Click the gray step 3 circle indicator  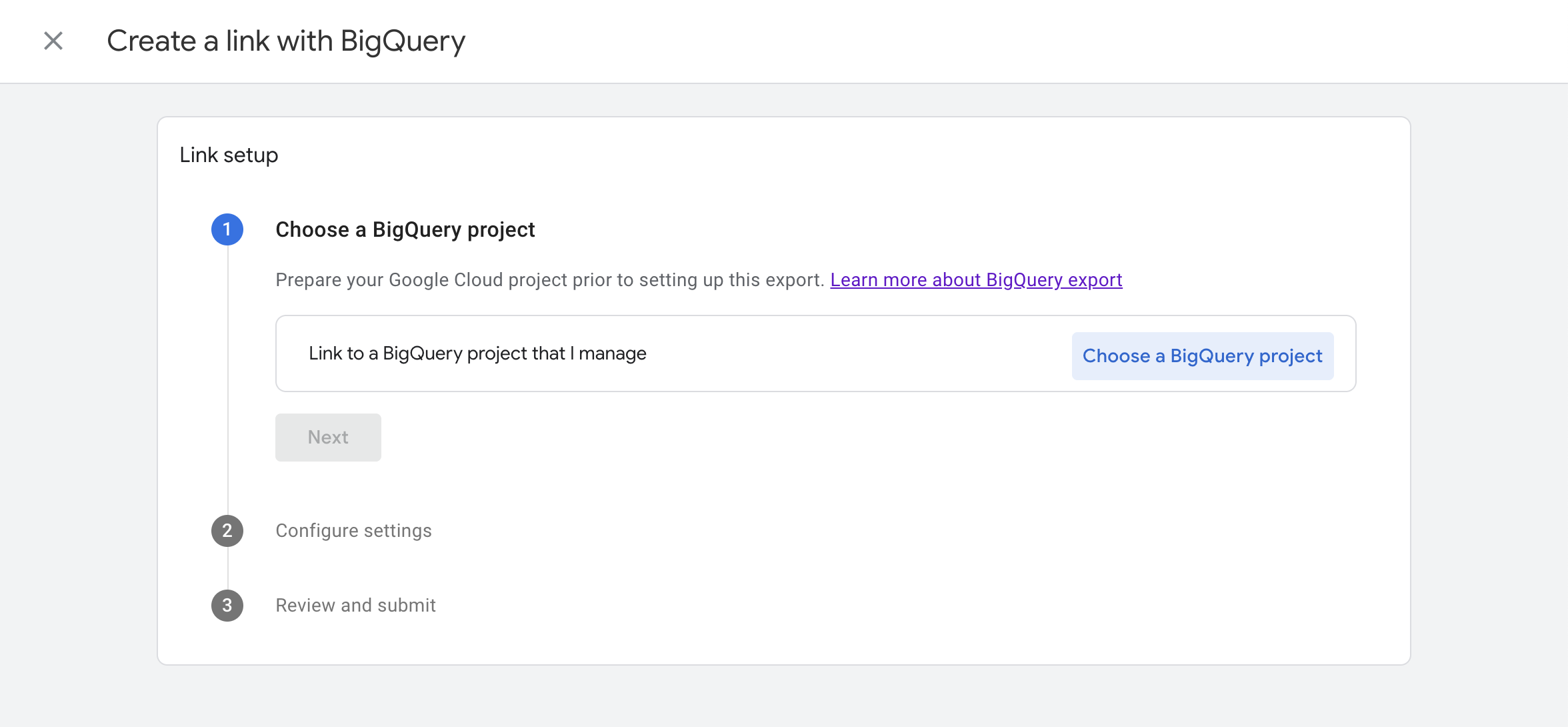227,605
